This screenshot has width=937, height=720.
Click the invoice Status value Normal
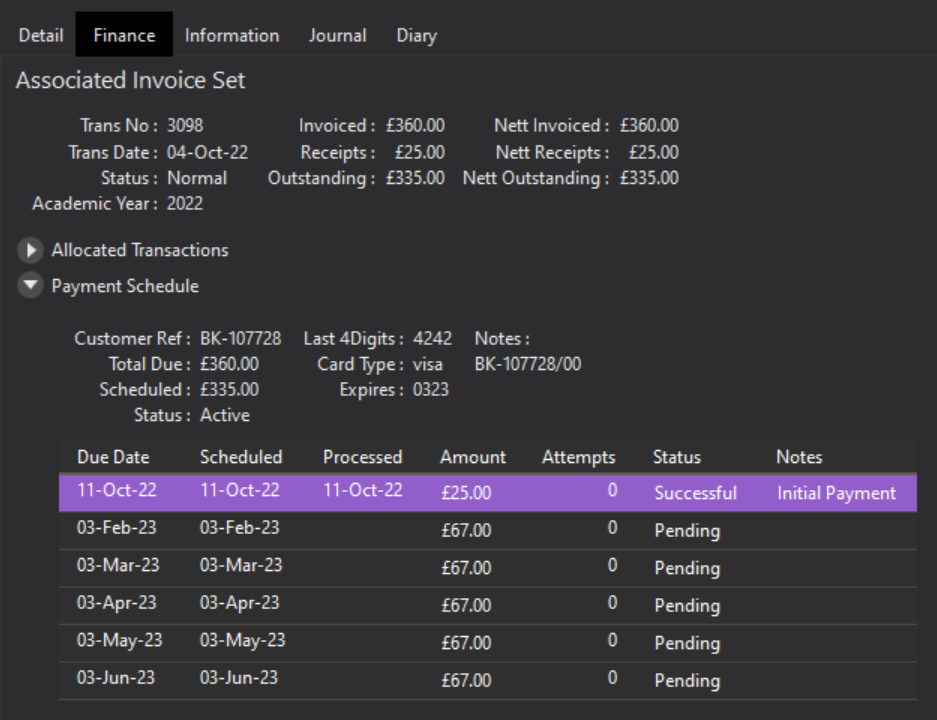(197, 178)
